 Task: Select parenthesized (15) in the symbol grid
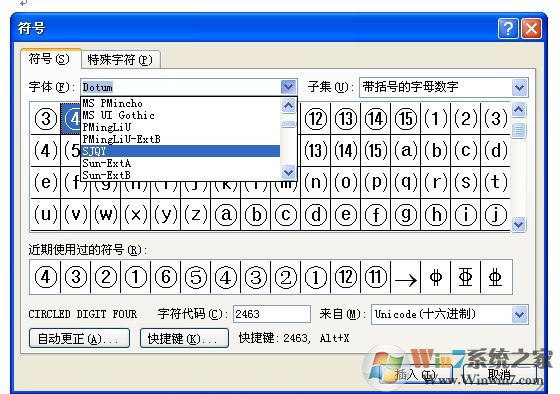[376, 150]
